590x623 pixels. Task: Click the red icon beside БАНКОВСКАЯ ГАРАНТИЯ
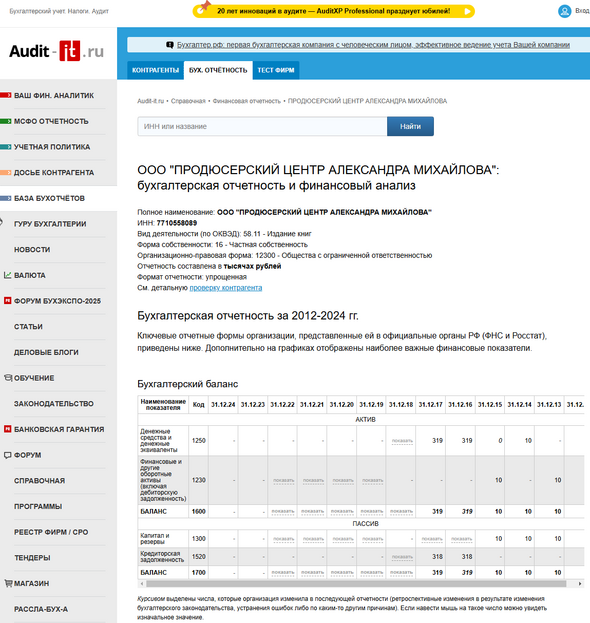pyautogui.click(x=7, y=429)
